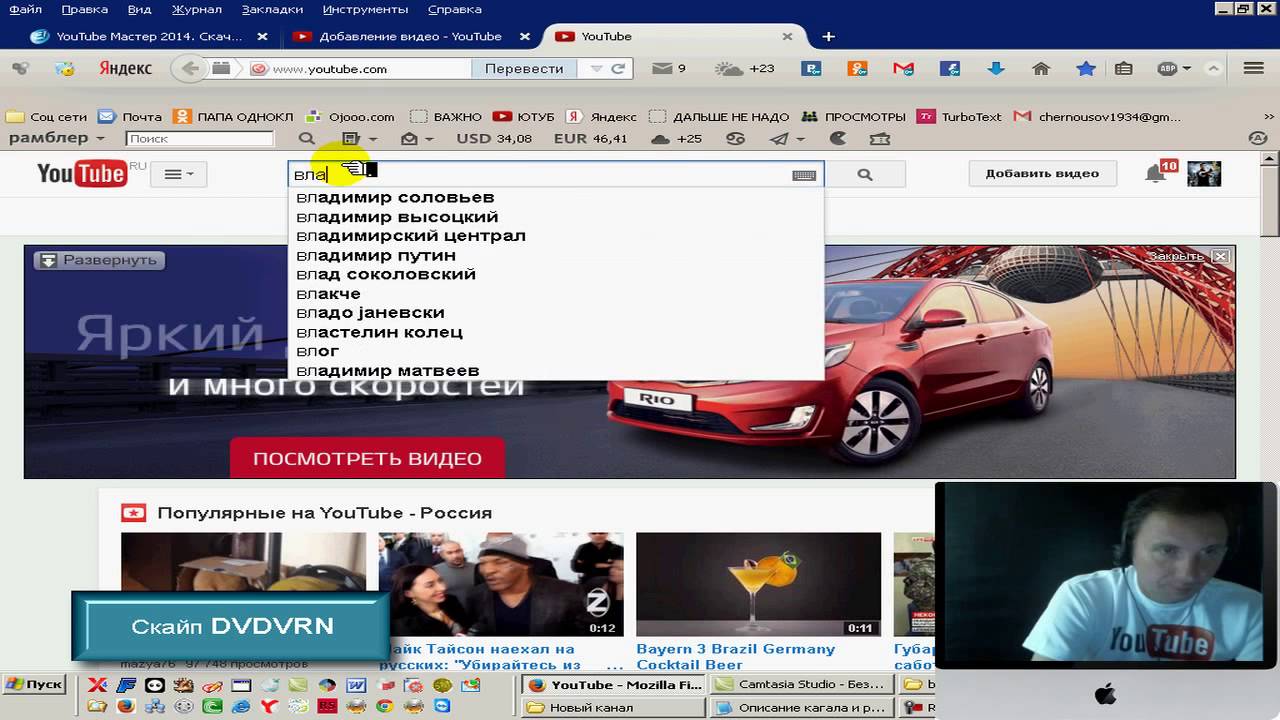The image size is (1280, 720).
Task: Click the Odnoklassniki orange toolbar icon
Action: (857, 69)
